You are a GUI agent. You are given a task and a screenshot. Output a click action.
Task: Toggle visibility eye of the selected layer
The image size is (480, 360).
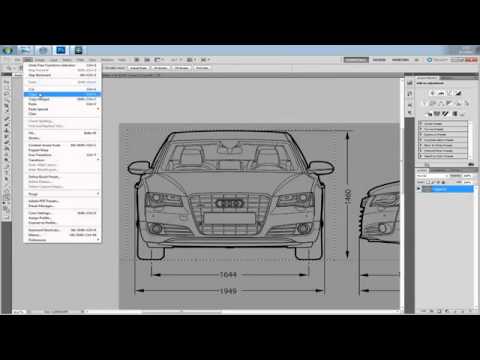pos(419,189)
